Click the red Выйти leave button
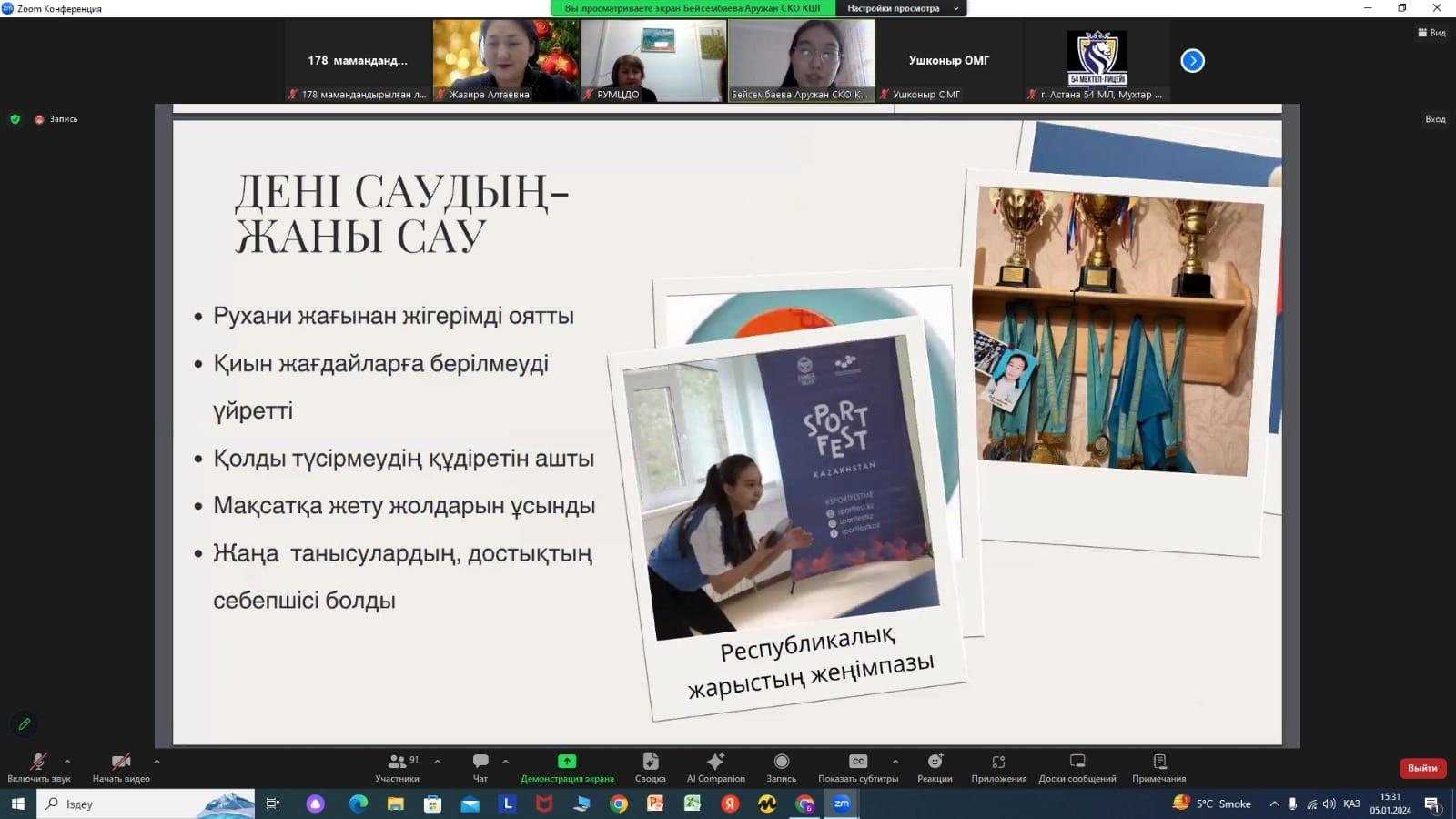The height and width of the screenshot is (819, 1456). point(1422,768)
